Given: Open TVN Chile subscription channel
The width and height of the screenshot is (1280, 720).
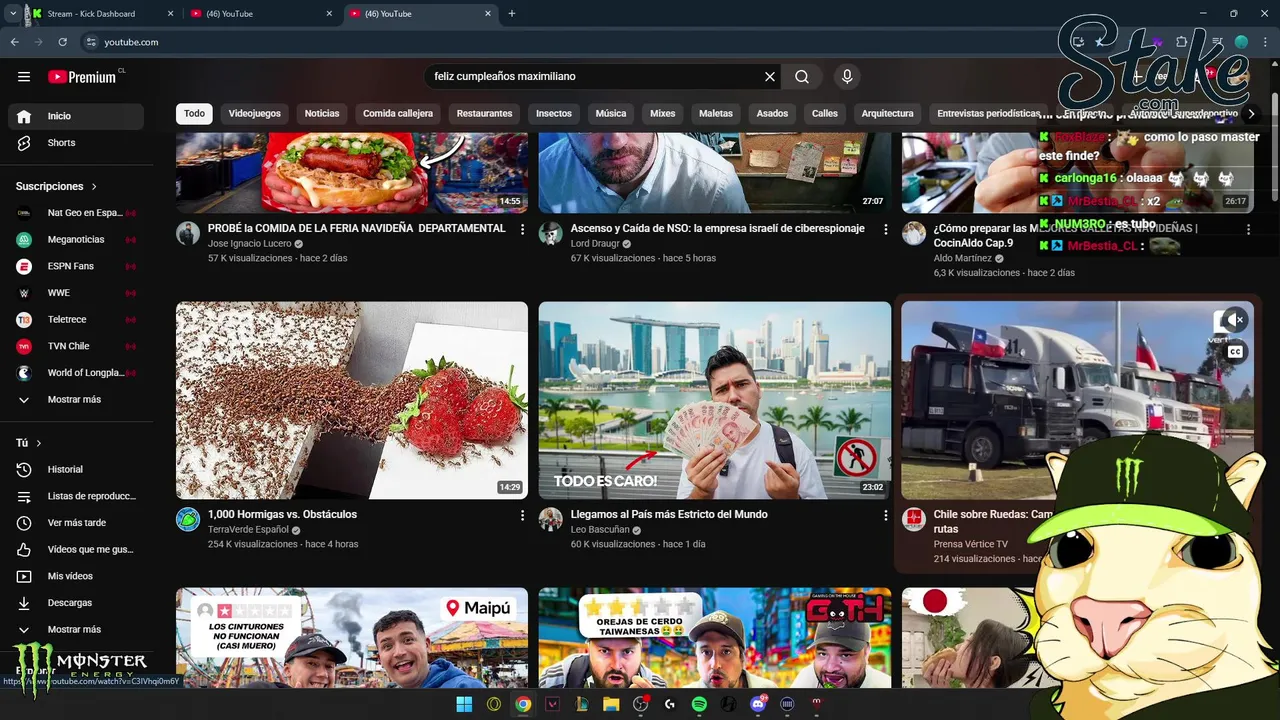Looking at the screenshot, I should [76, 346].
